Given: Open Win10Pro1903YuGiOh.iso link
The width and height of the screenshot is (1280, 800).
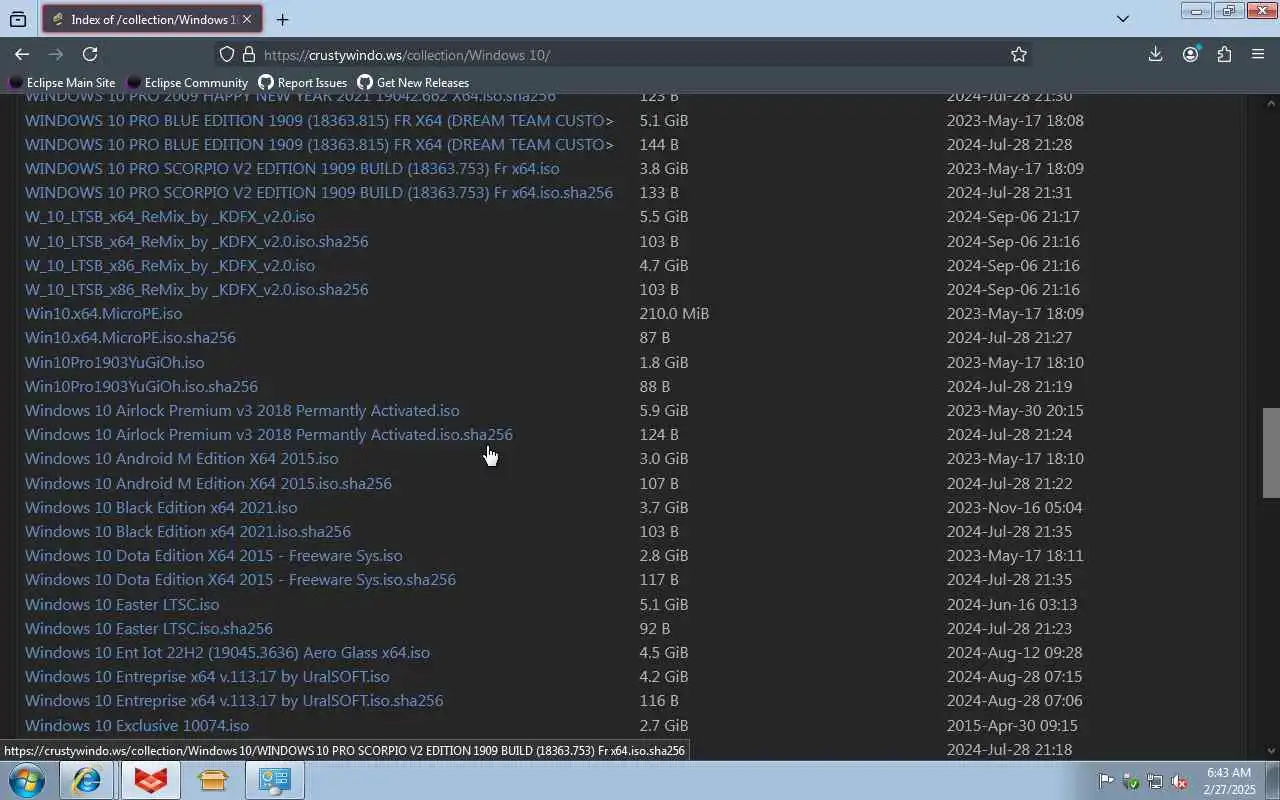Looking at the screenshot, I should [x=115, y=362].
